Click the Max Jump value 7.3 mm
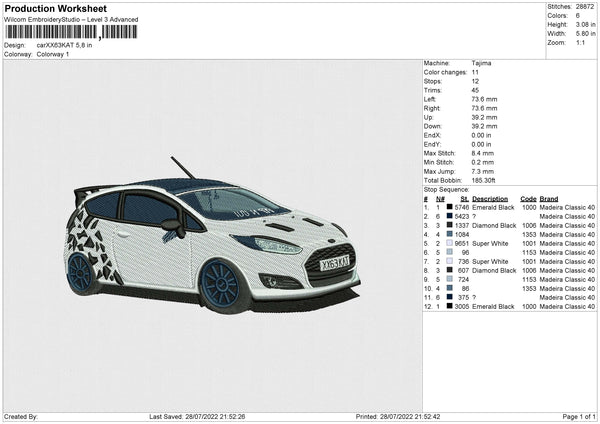The image size is (600, 424). pos(483,171)
